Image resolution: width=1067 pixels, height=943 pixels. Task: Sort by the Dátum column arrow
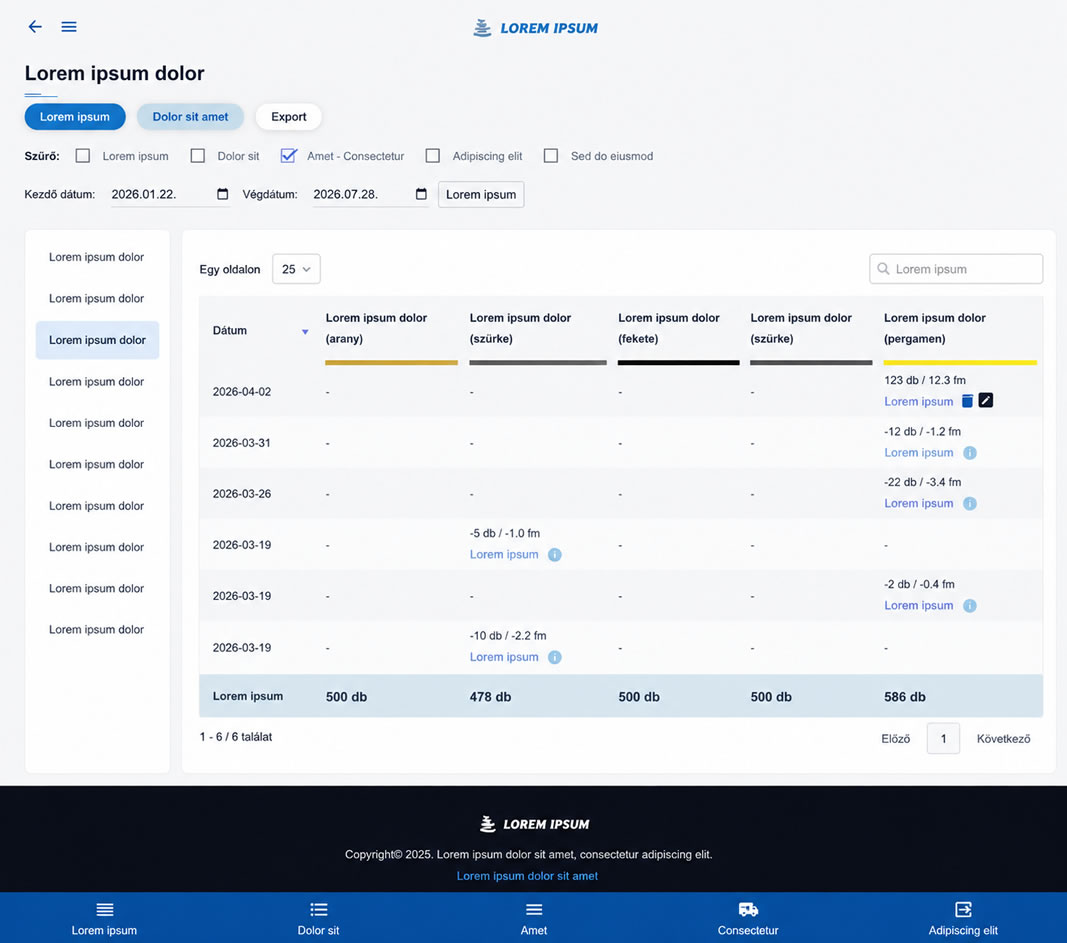(305, 331)
